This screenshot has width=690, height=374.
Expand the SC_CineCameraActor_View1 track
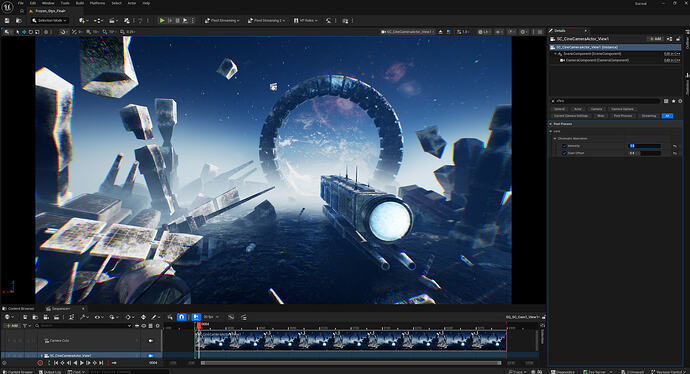click(42, 355)
